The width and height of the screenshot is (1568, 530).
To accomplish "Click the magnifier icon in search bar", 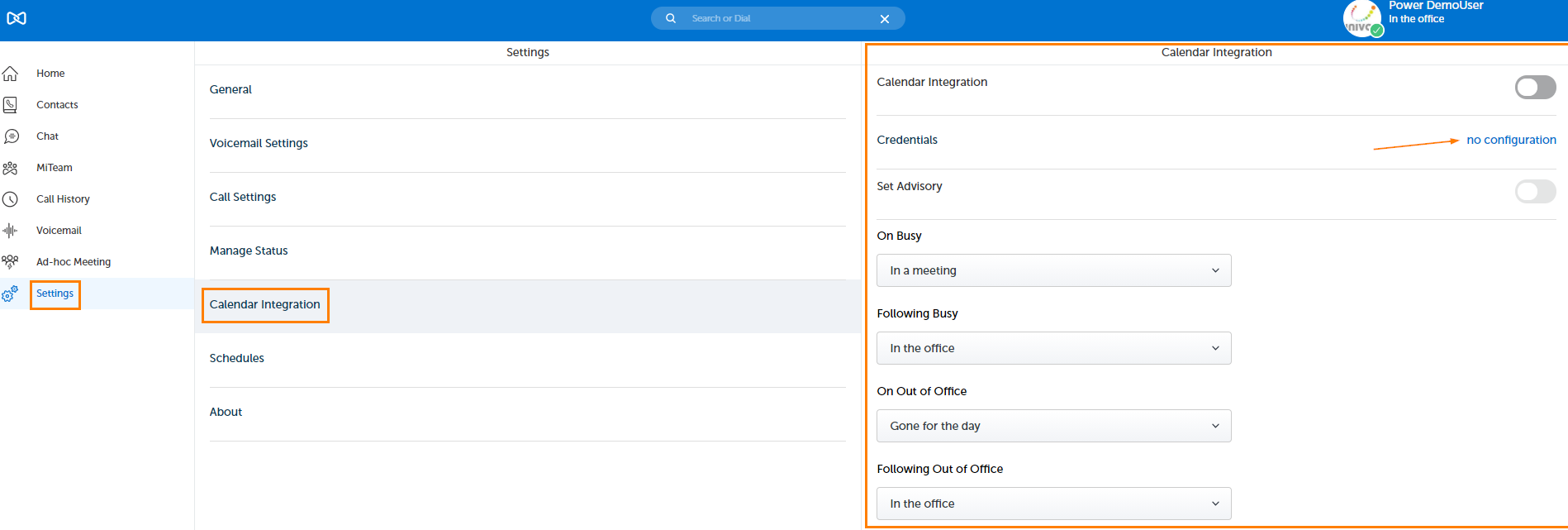I will 671,18.
